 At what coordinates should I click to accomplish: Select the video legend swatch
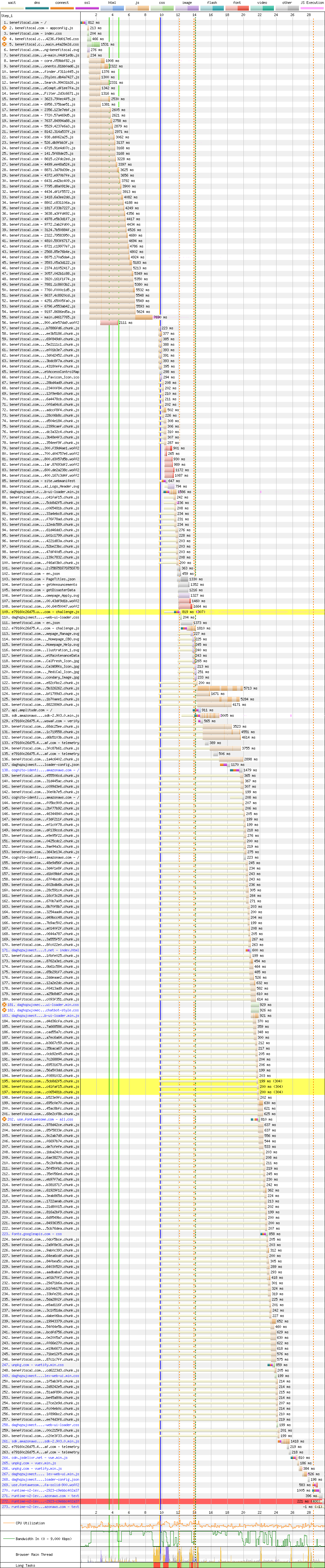point(262,8)
